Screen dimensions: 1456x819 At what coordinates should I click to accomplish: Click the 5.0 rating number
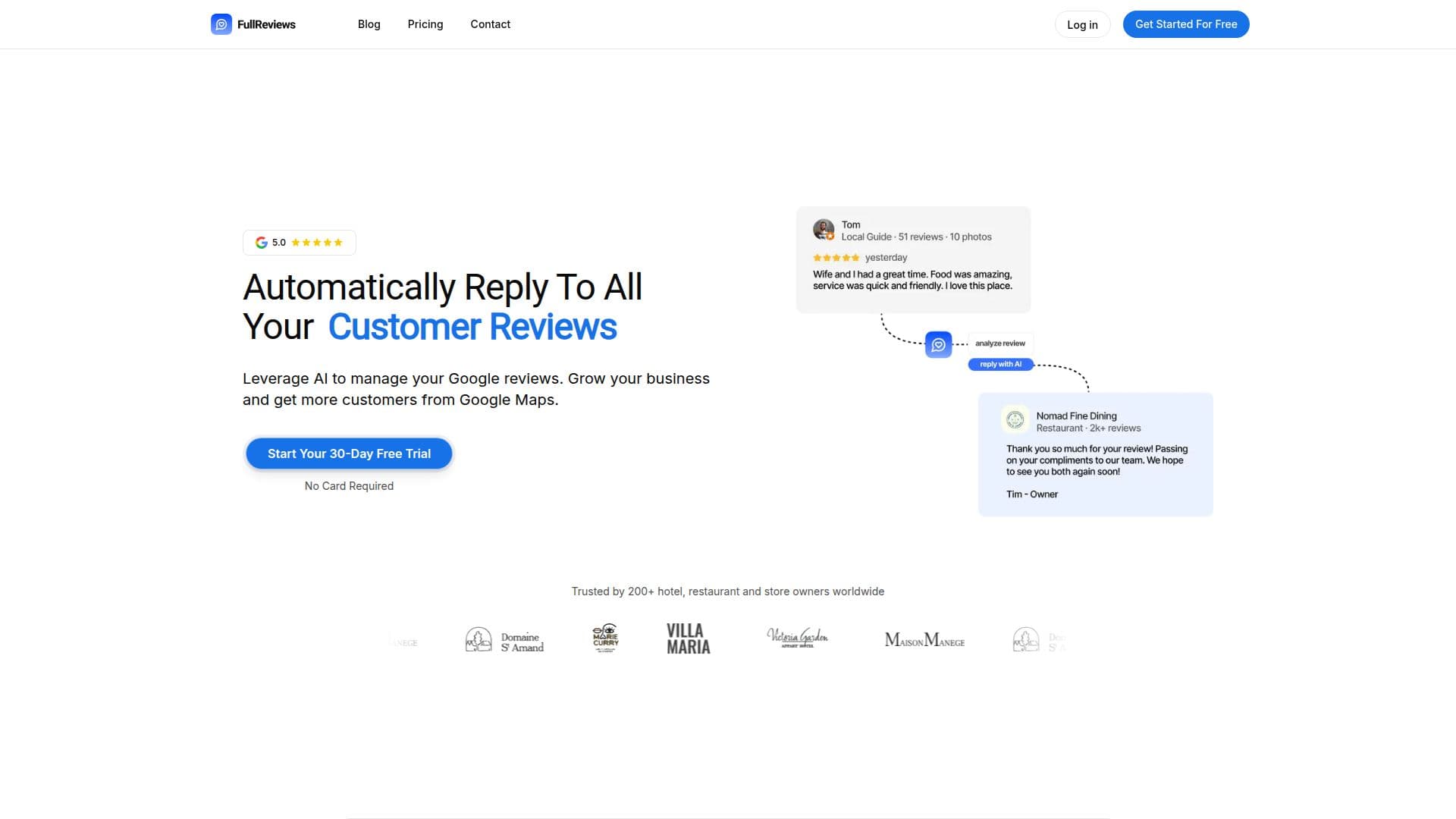point(279,243)
